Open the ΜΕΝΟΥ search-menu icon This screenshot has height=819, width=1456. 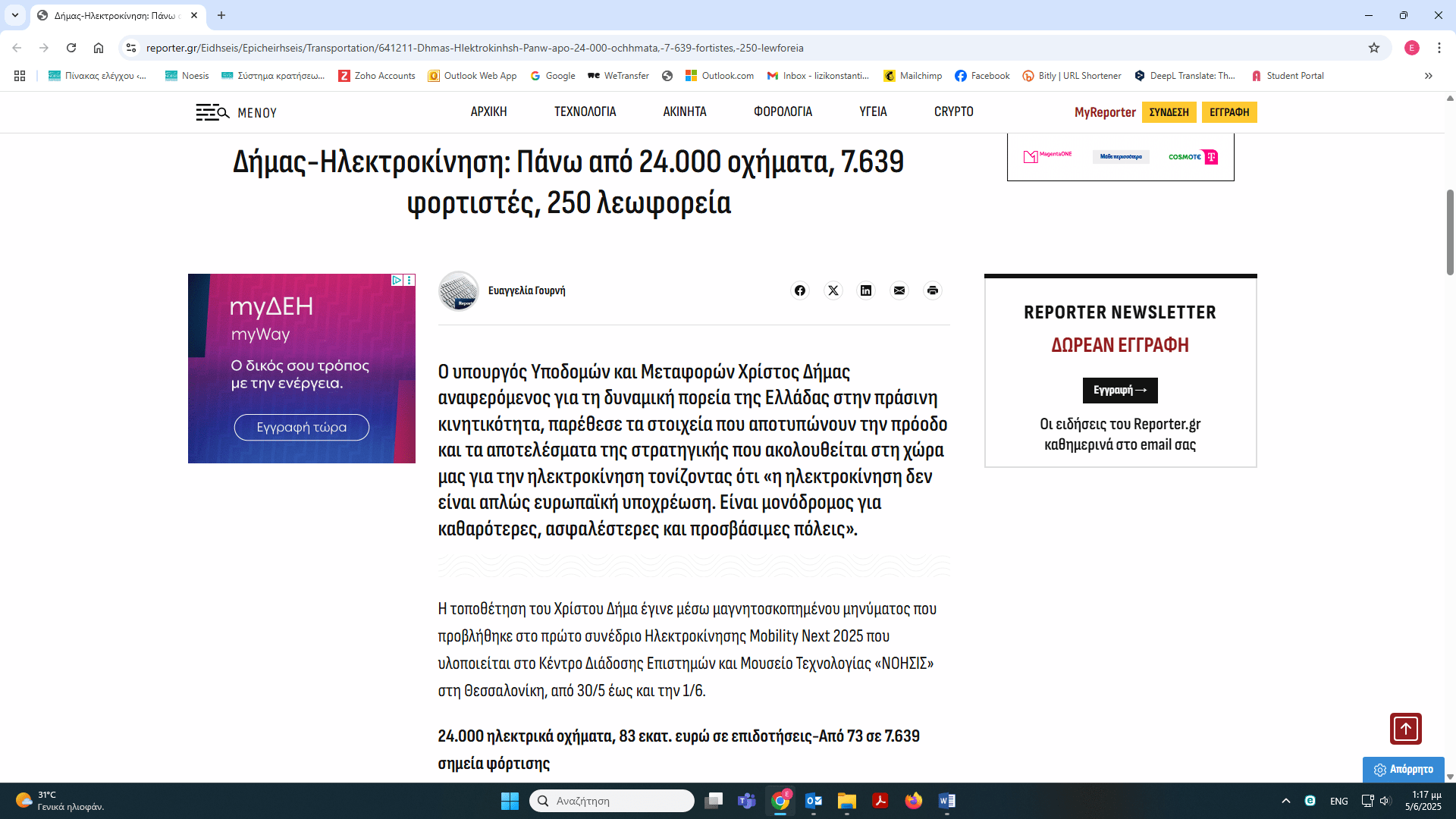point(213,112)
